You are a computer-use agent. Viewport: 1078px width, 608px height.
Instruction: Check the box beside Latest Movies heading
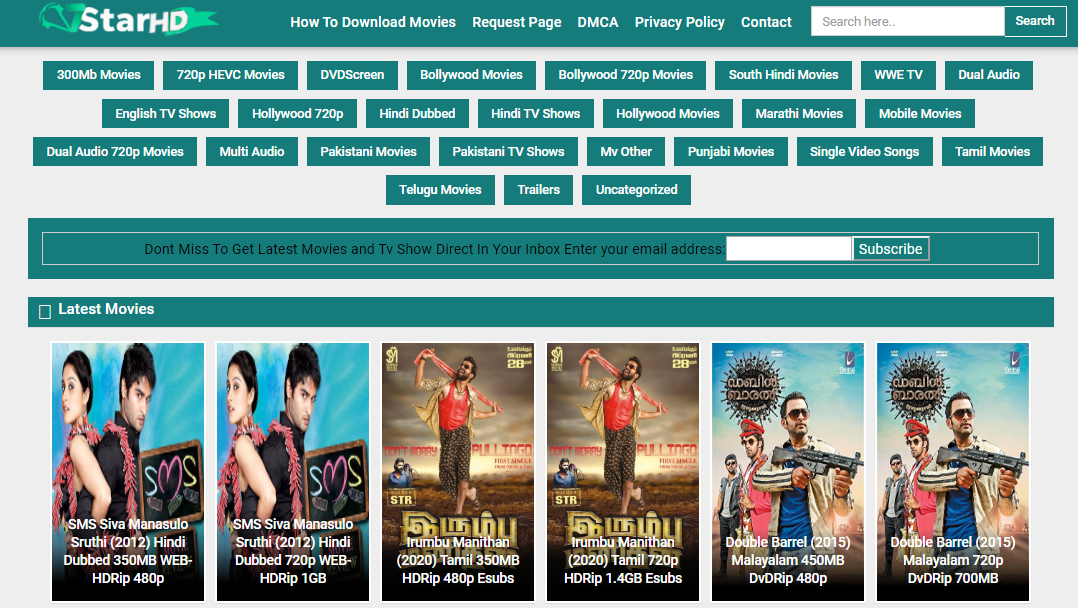pyautogui.click(x=45, y=311)
